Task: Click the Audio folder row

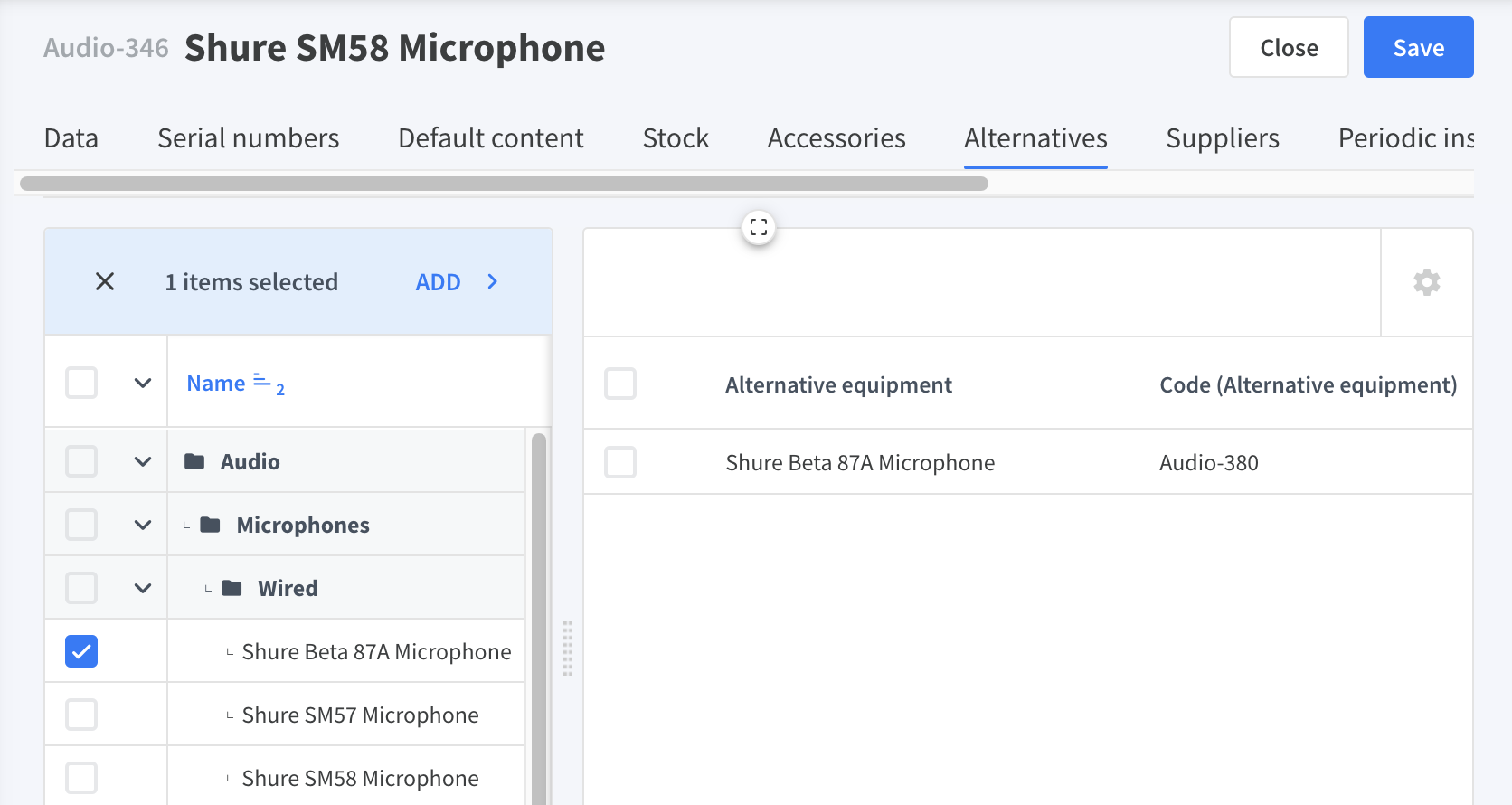Action: point(285,461)
